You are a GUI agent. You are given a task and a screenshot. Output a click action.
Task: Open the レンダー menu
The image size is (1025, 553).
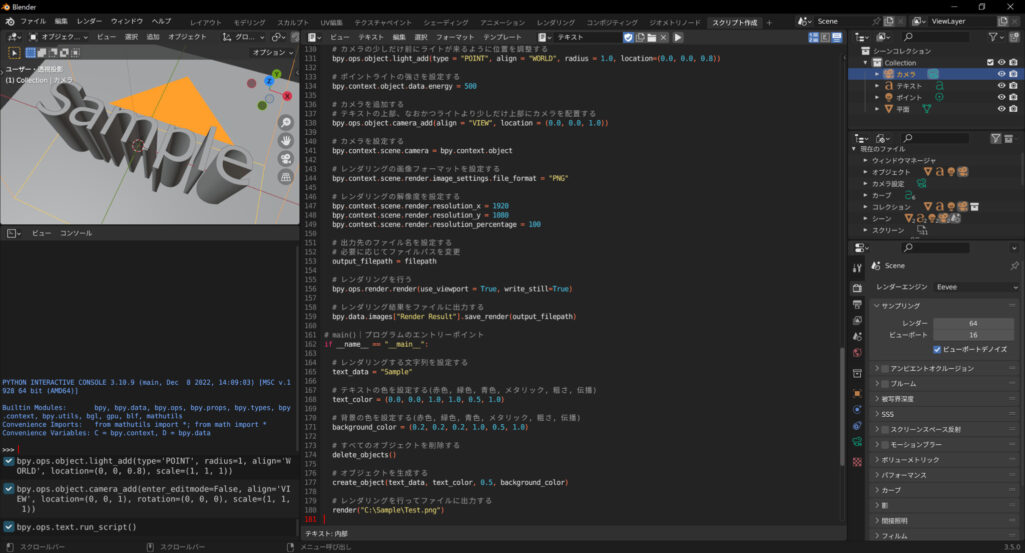tap(89, 22)
